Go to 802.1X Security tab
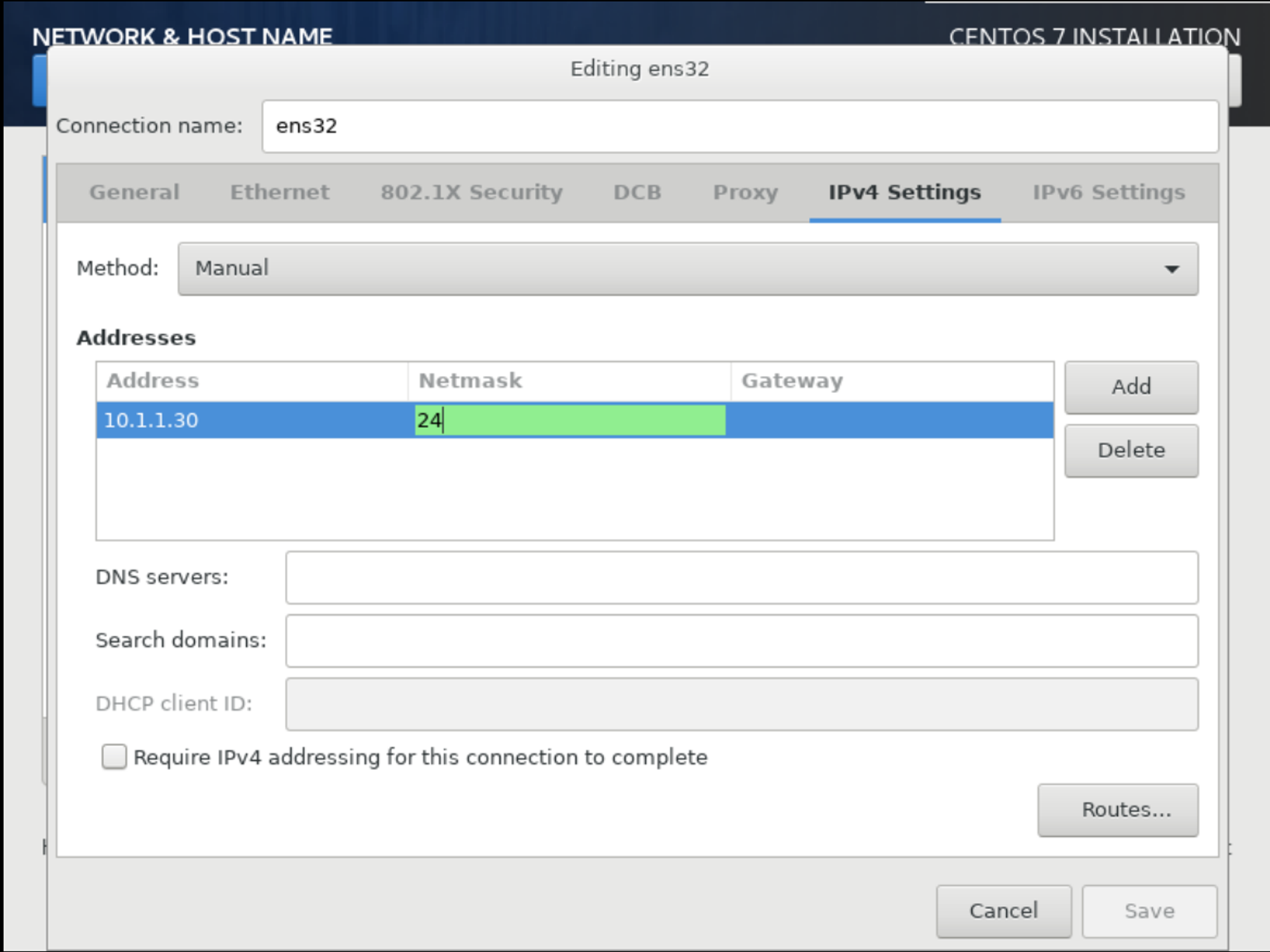The height and width of the screenshot is (952, 1270). [x=471, y=192]
